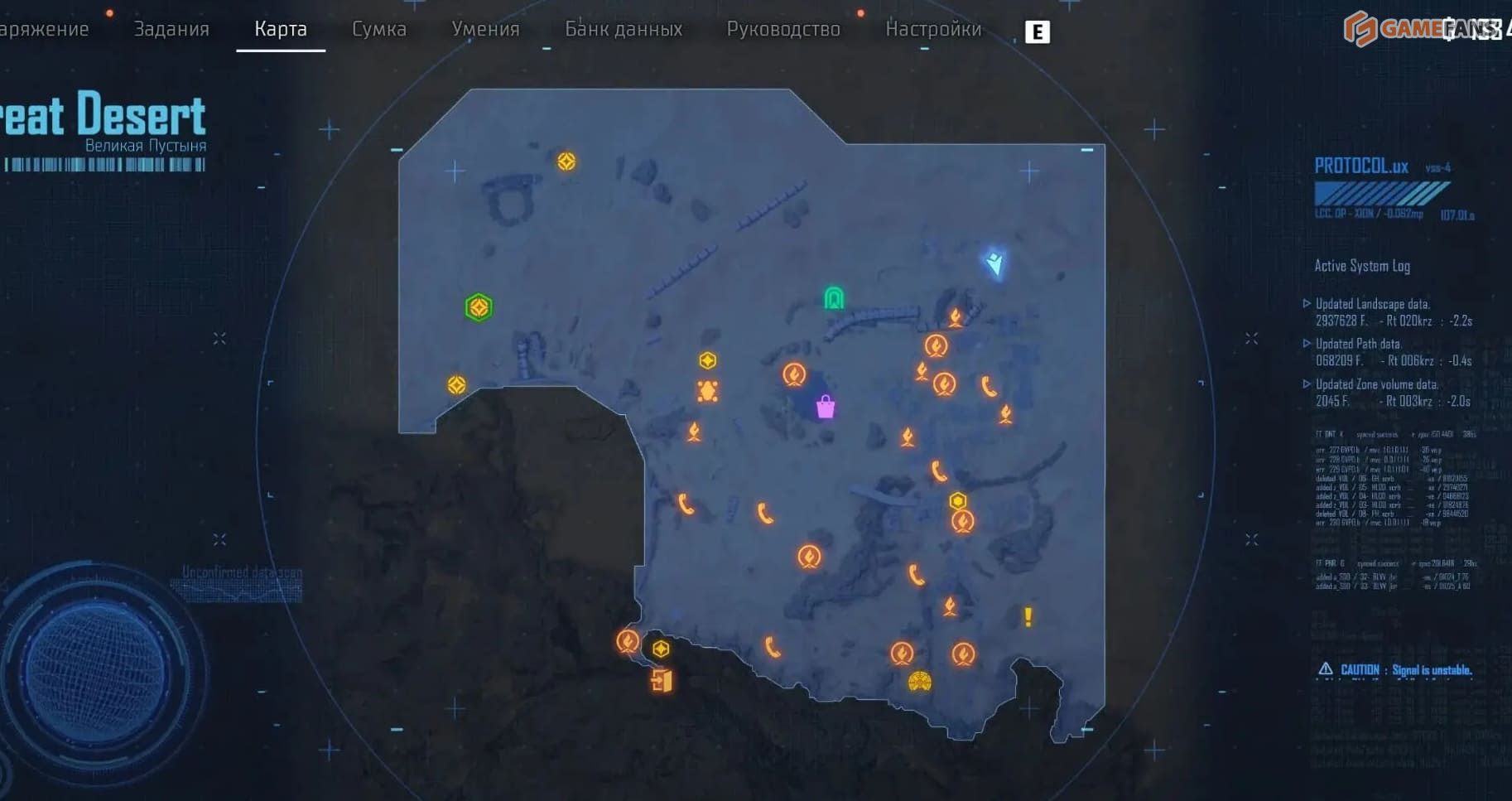Open the Руководство tab
This screenshot has height=801, width=1512.
[x=783, y=29]
